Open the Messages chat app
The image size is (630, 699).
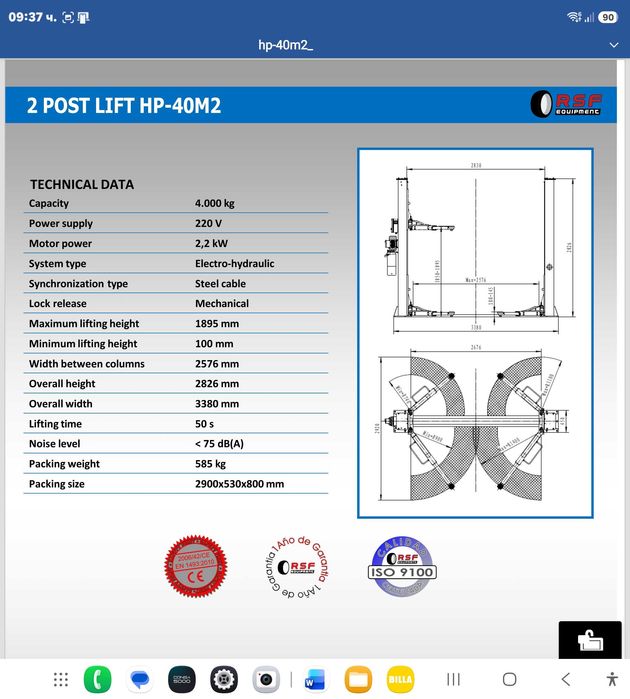[140, 679]
